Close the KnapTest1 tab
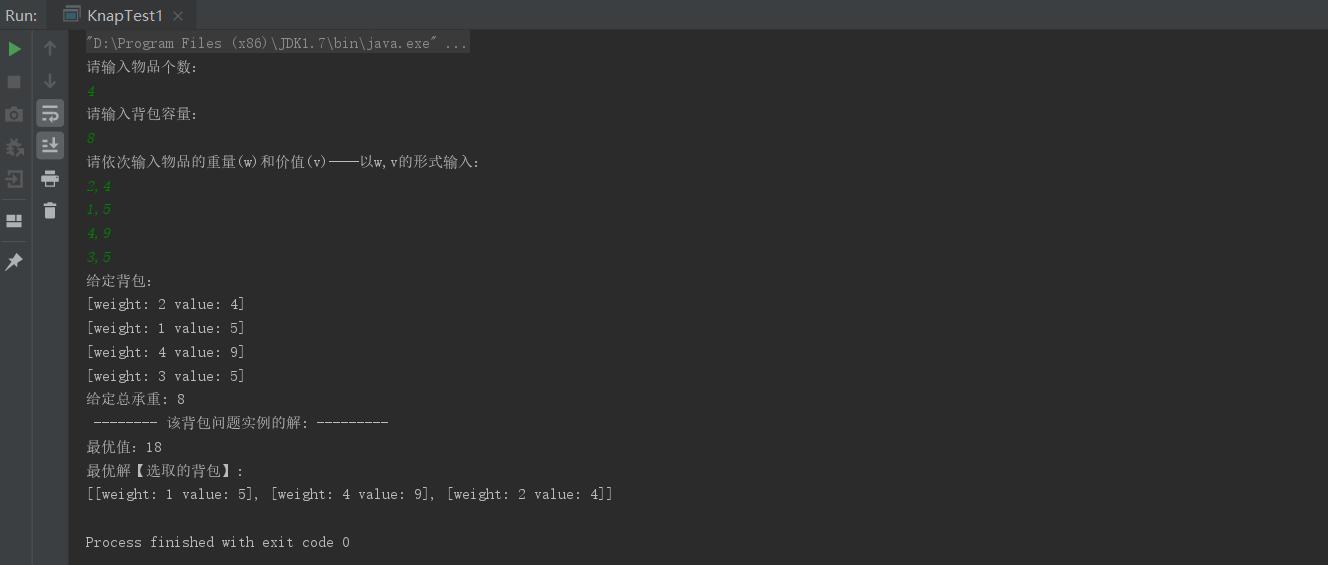 click(178, 16)
